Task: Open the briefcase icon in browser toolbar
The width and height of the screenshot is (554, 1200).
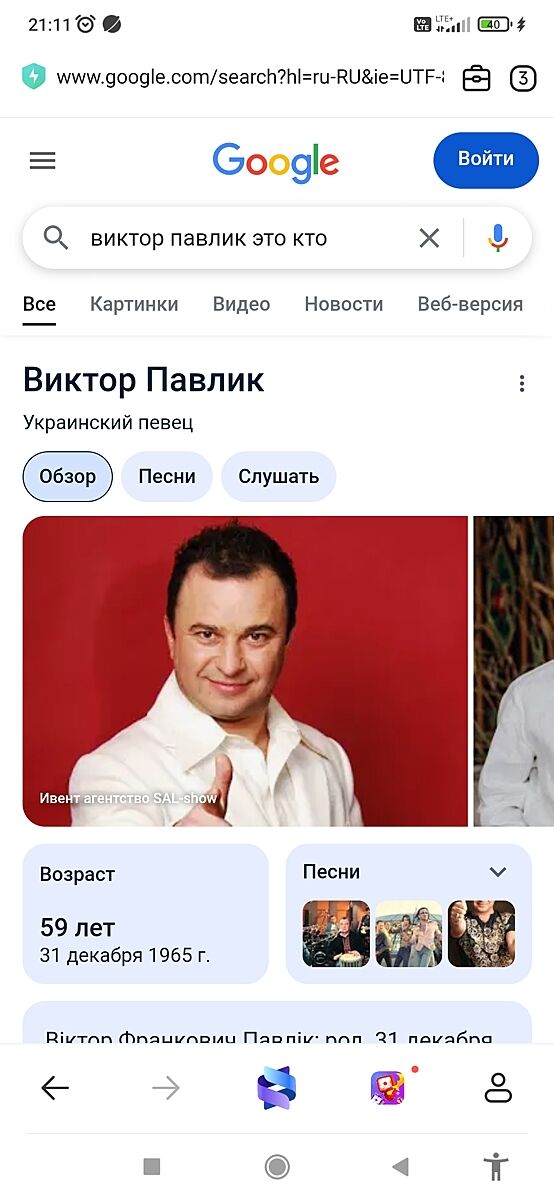Action: pos(477,78)
